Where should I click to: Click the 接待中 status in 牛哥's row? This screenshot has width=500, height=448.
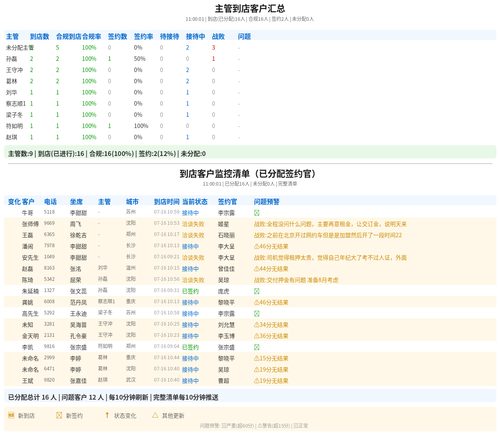pyautogui.click(x=190, y=213)
